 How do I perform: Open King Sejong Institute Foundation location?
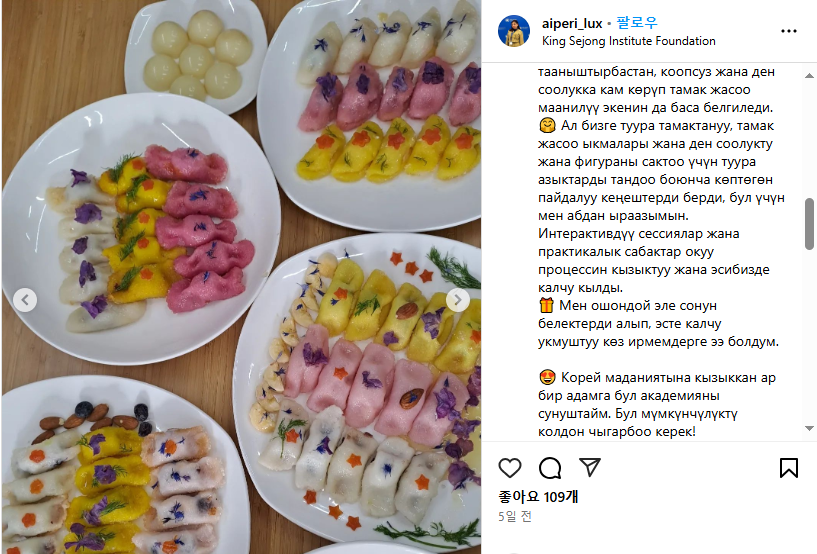click(x=628, y=41)
